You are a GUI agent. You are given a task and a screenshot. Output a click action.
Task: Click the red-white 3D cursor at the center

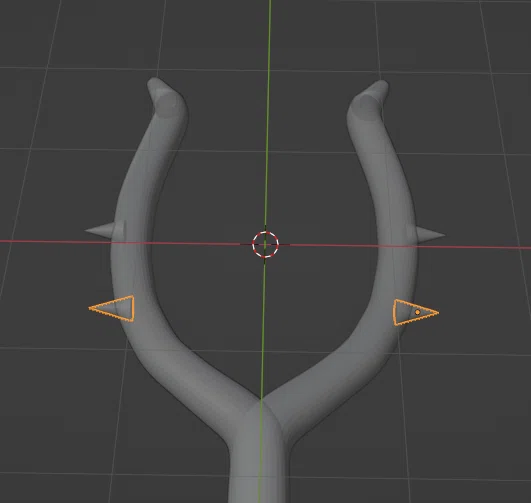266,244
